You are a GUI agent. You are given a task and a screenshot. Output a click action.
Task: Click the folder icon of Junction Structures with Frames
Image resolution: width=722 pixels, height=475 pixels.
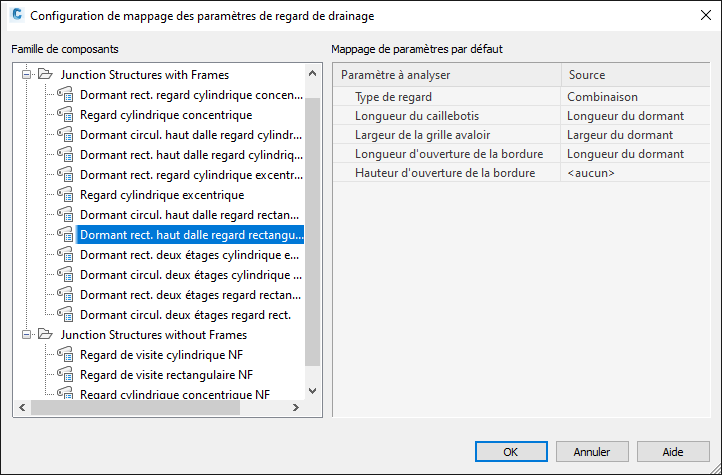point(45,75)
